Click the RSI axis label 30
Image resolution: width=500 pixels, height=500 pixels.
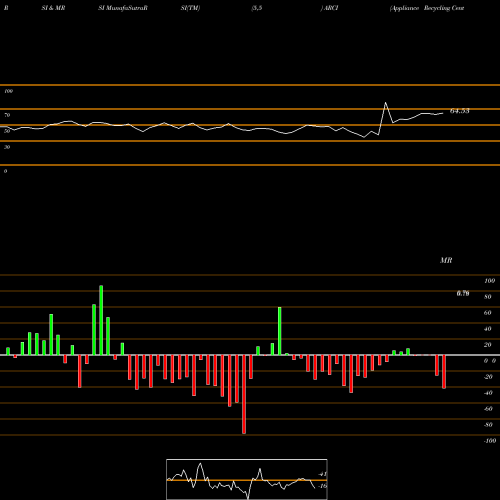coord(7,147)
